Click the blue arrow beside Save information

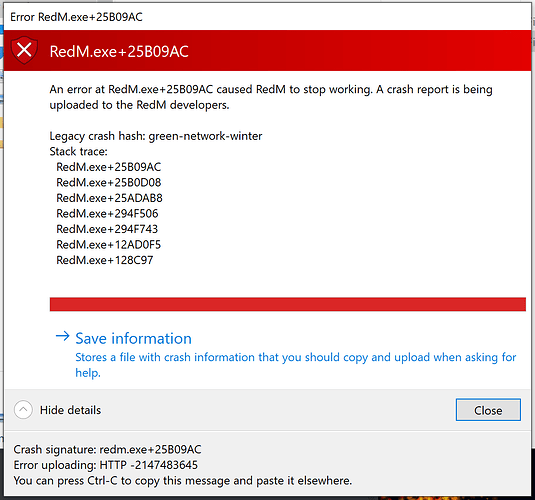point(62,337)
